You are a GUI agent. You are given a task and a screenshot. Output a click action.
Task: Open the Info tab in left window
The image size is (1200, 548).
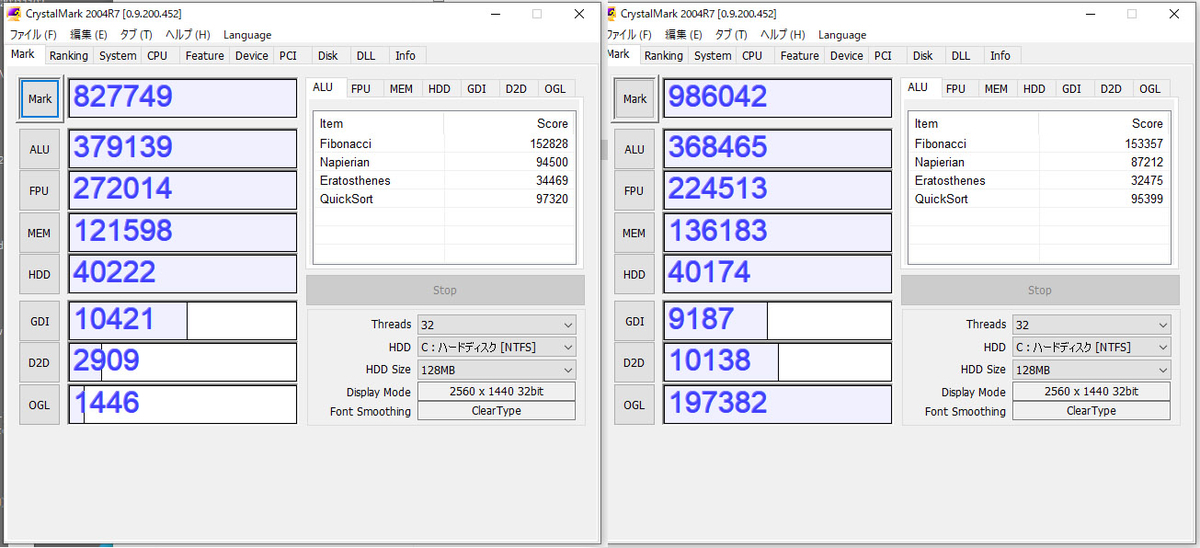[405, 56]
